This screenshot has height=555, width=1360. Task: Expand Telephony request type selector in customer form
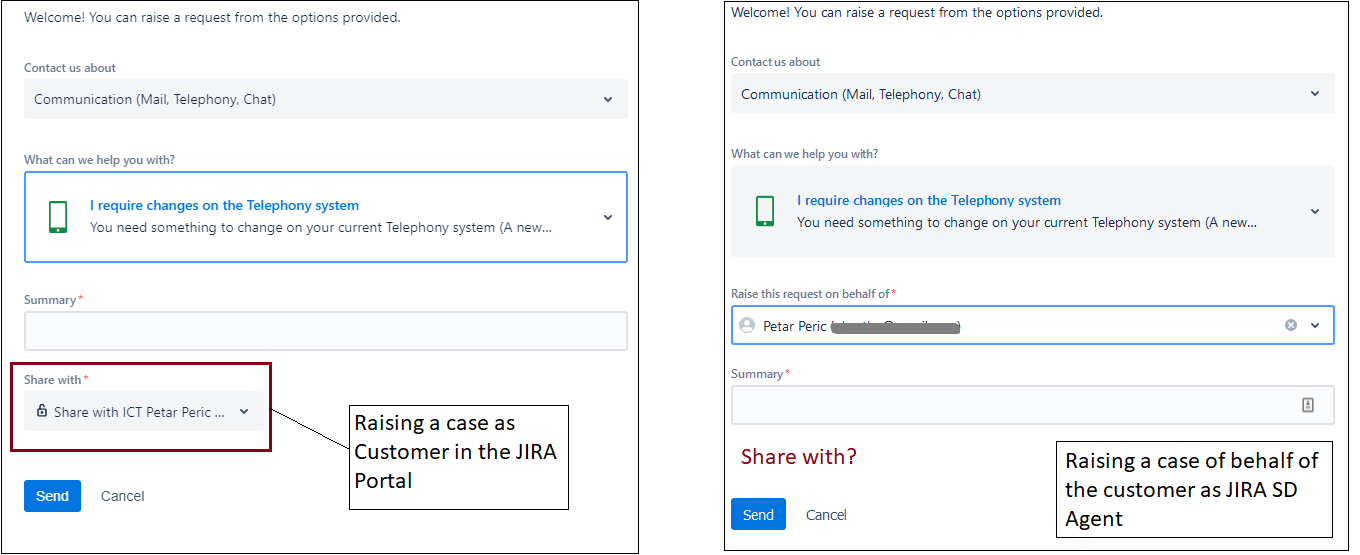click(326, 217)
